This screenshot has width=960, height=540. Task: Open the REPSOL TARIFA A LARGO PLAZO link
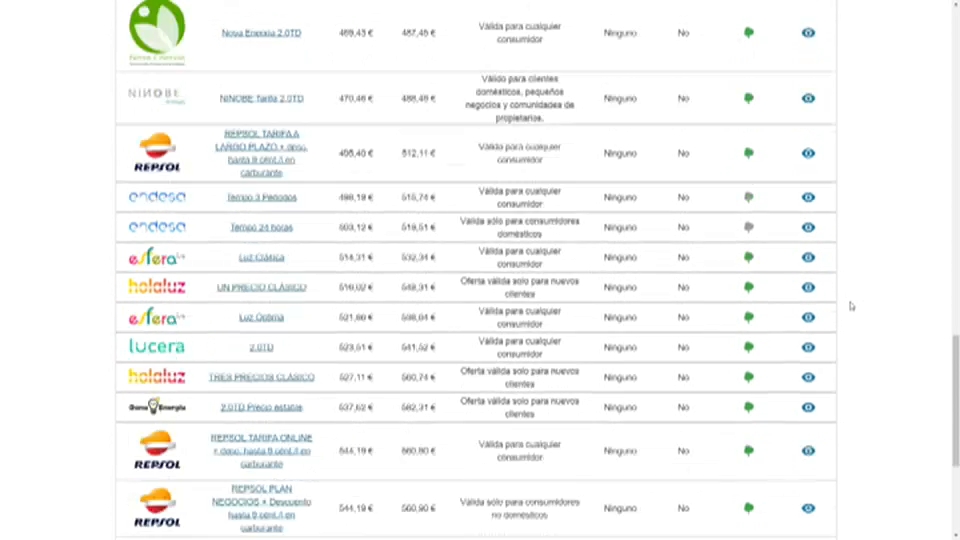[x=261, y=153]
